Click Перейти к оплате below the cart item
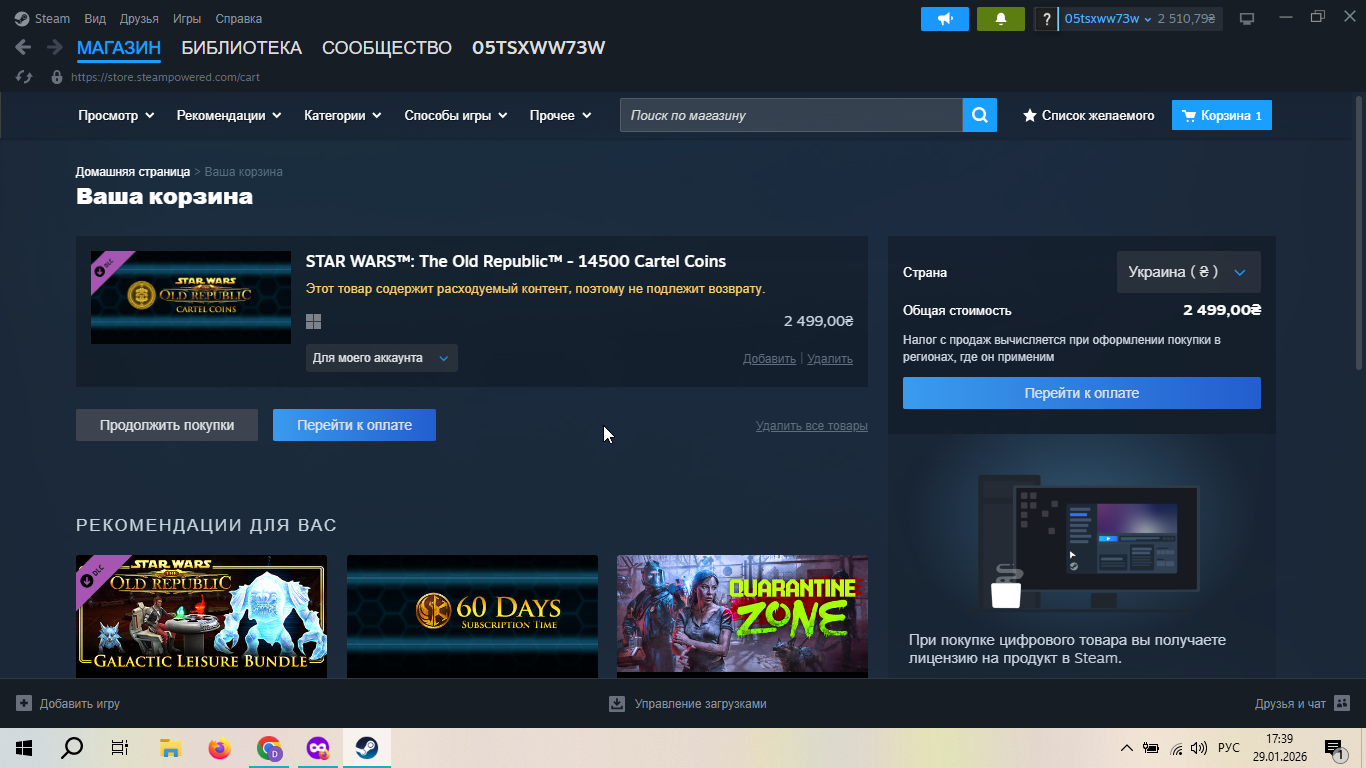This screenshot has width=1366, height=768. pos(354,425)
